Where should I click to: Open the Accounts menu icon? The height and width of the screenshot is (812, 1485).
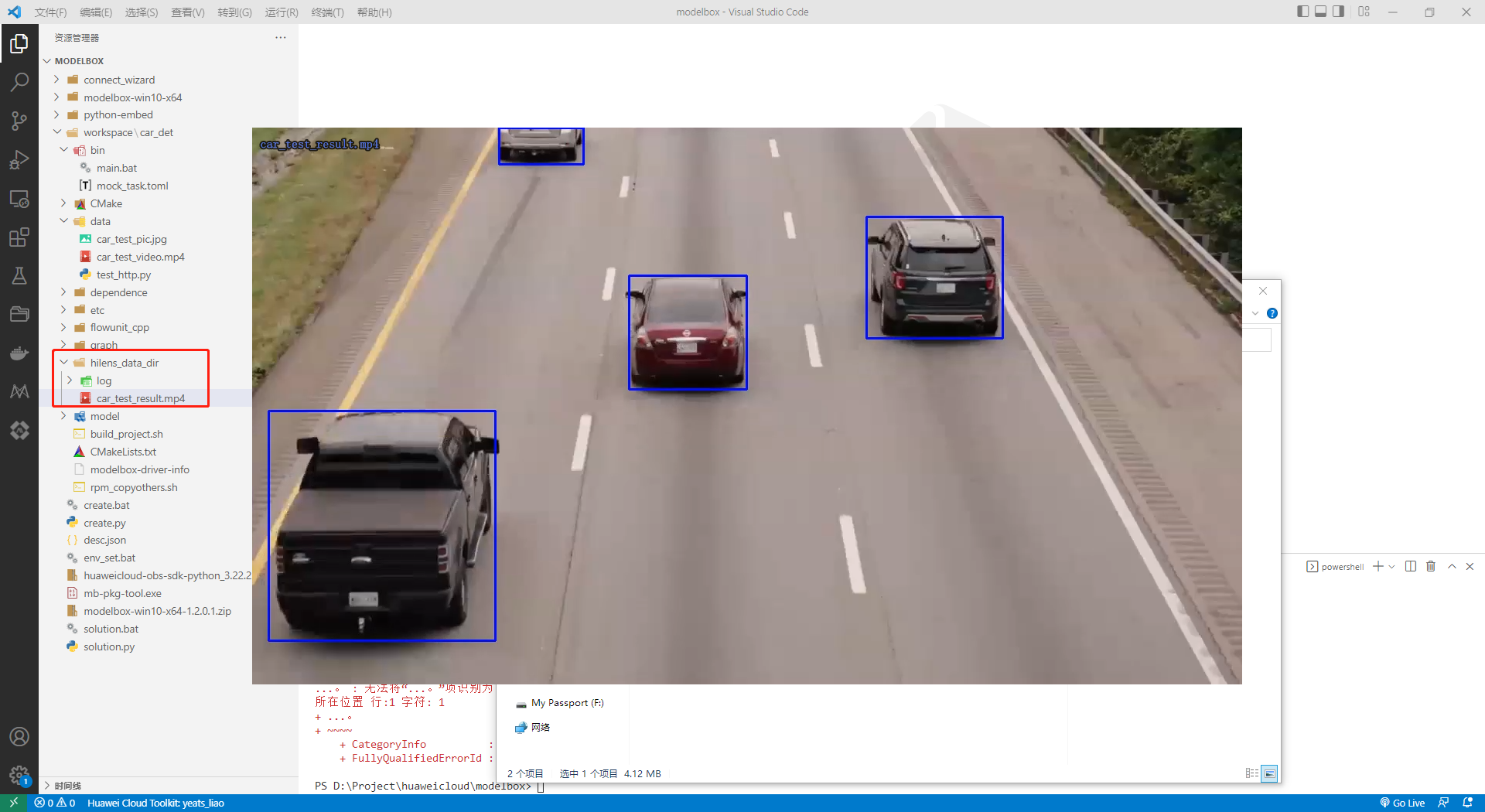[x=19, y=737]
